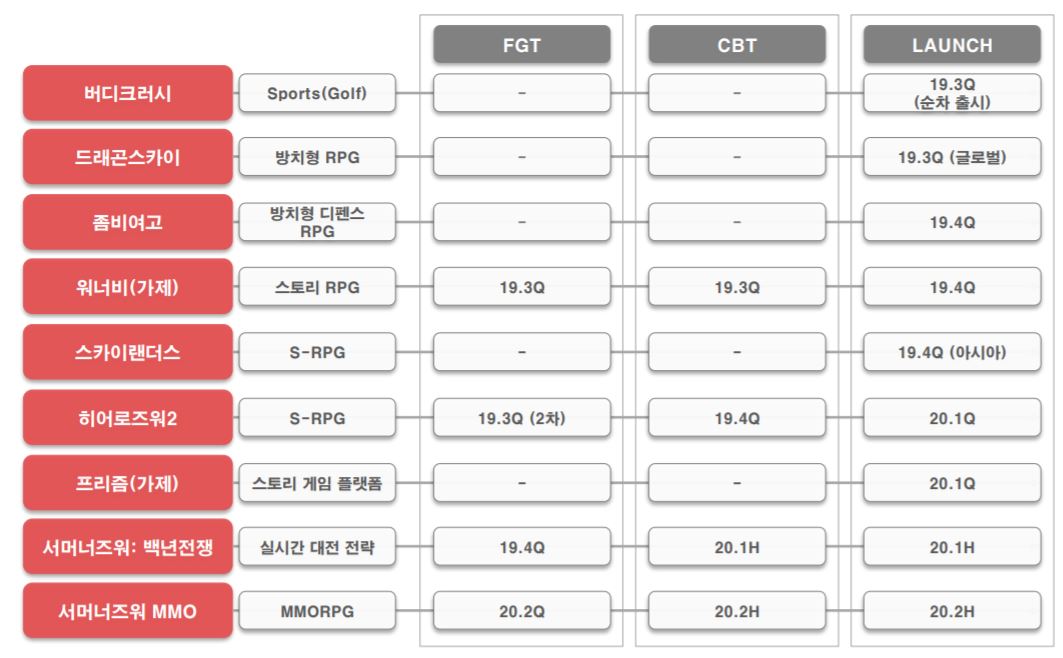Click the FGT column header
This screenshot has height=658, width=1063.
[522, 45]
